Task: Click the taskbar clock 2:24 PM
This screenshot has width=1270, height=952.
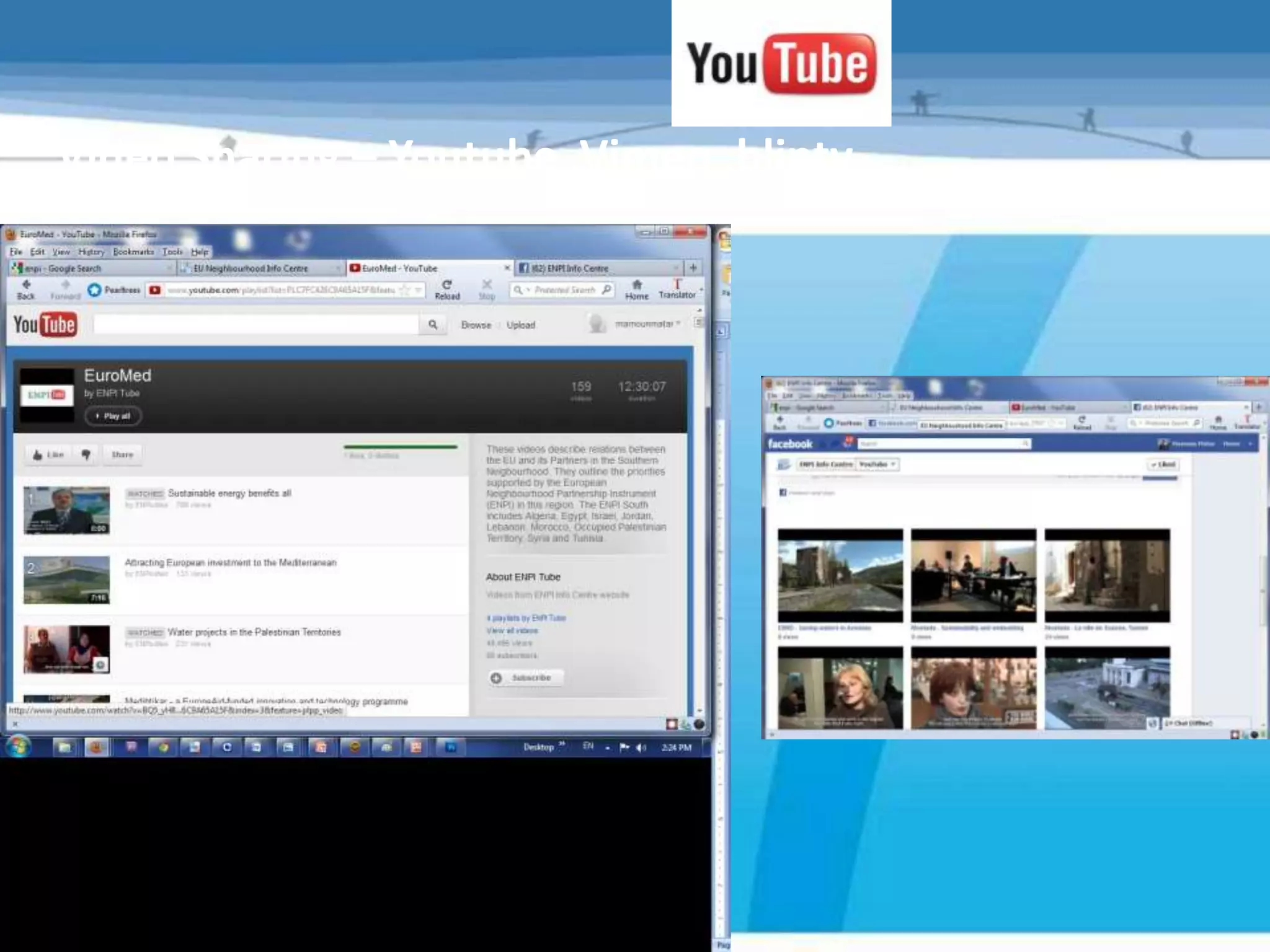Action: (x=677, y=747)
